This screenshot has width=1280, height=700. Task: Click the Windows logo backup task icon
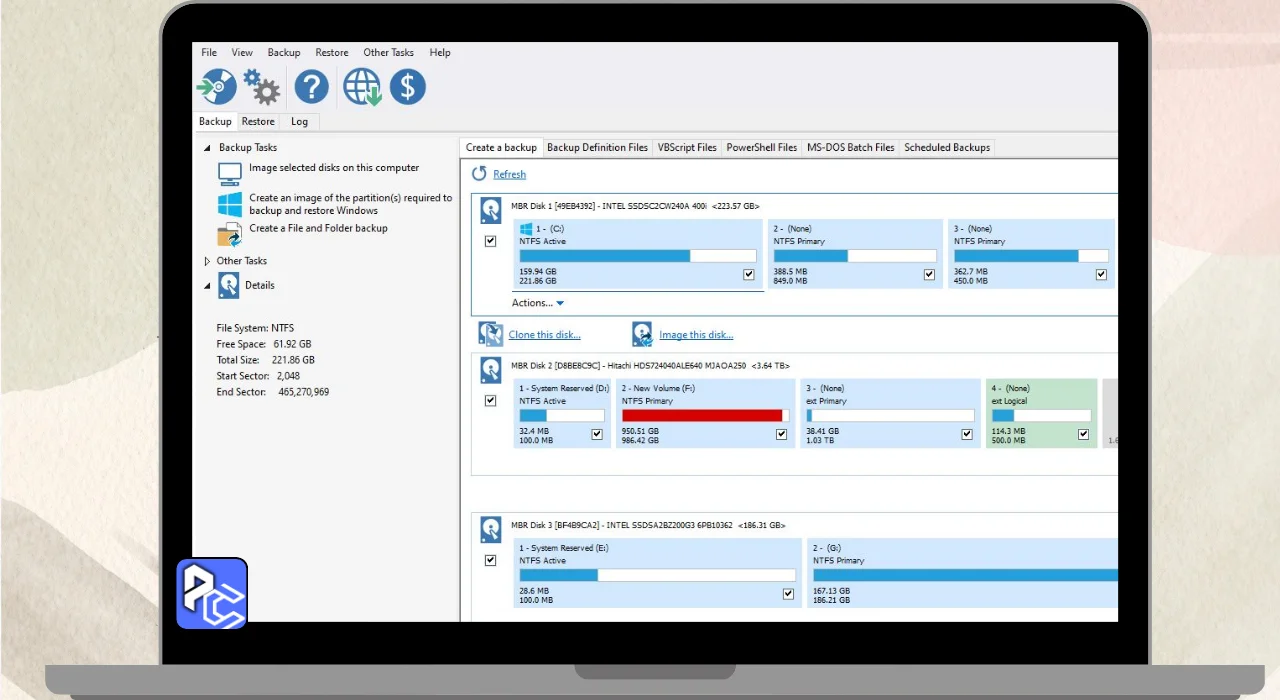230,204
